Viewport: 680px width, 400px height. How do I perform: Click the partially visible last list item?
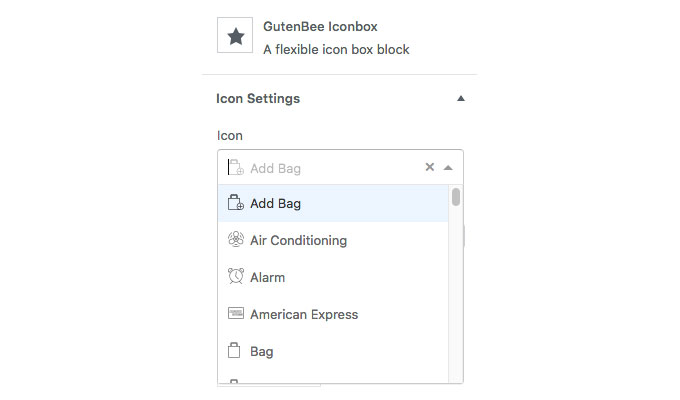tap(333, 380)
